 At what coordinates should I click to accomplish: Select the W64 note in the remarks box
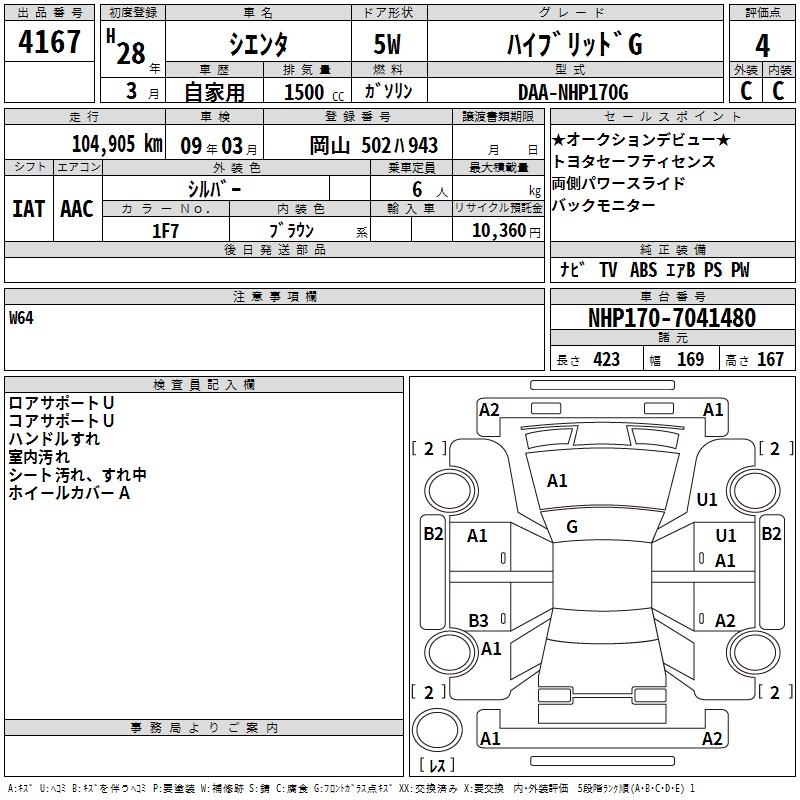pos(21,319)
